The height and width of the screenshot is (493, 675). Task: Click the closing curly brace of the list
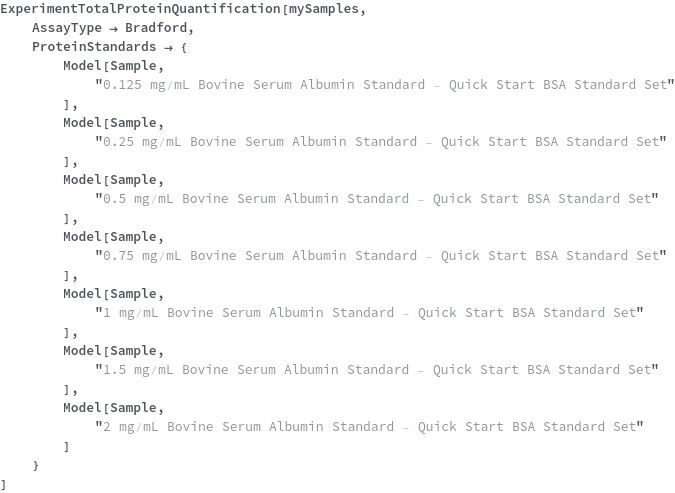[36, 465]
